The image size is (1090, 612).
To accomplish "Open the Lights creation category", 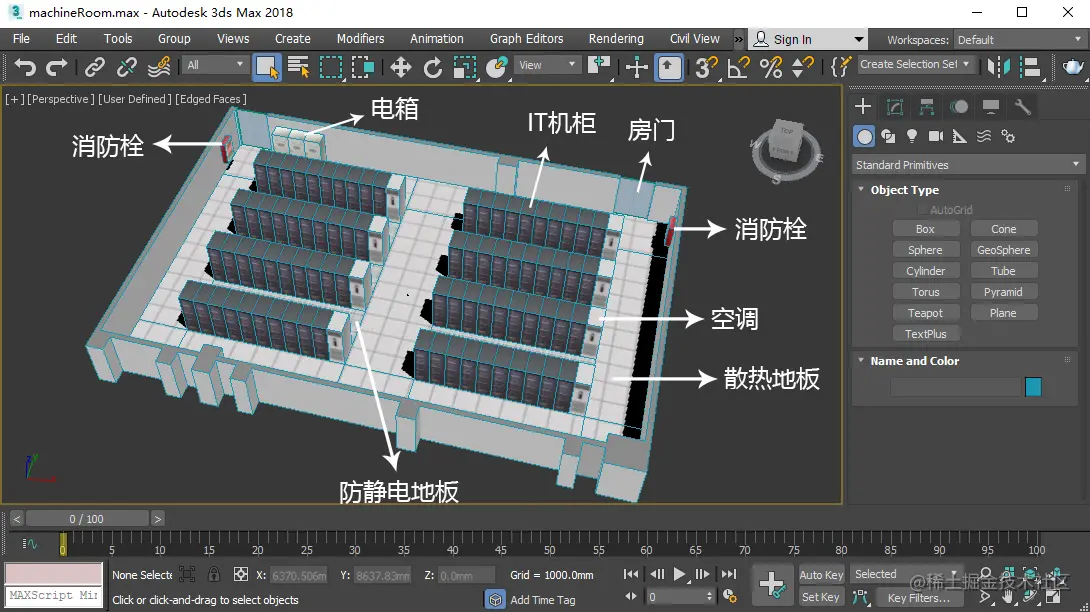I will 912,135.
